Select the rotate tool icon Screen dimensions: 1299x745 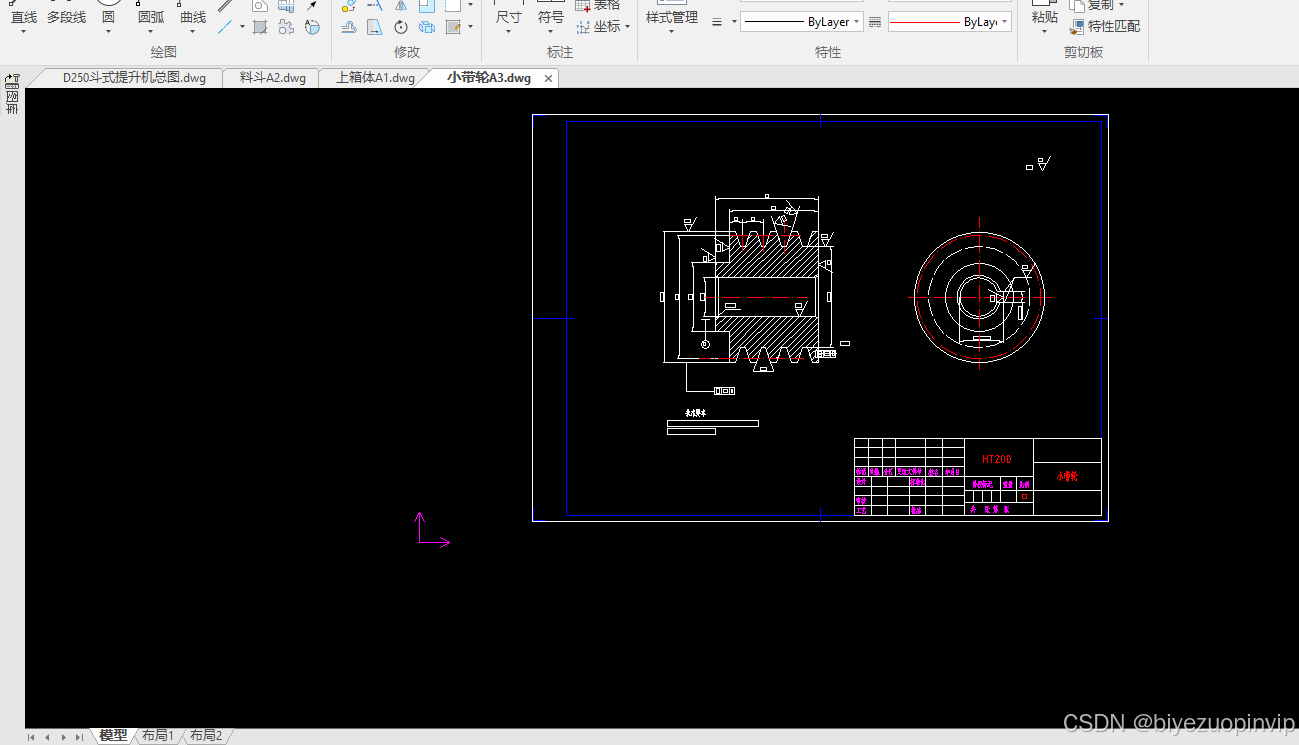(401, 27)
